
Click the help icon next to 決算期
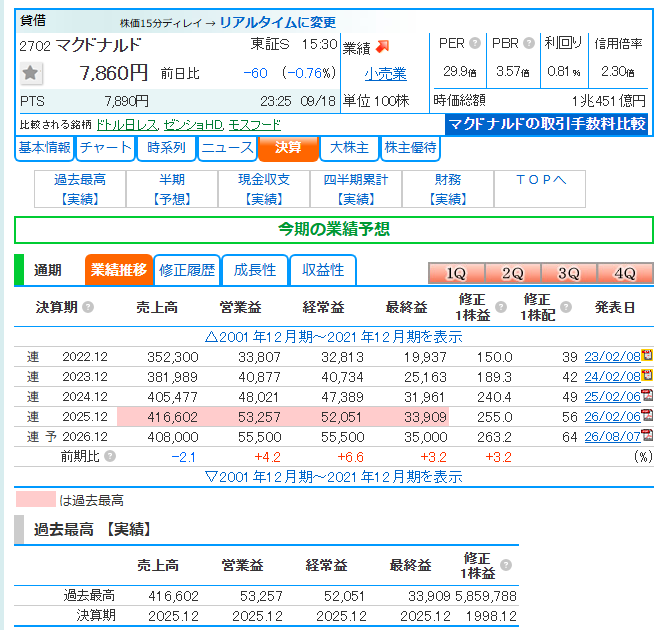click(x=88, y=307)
